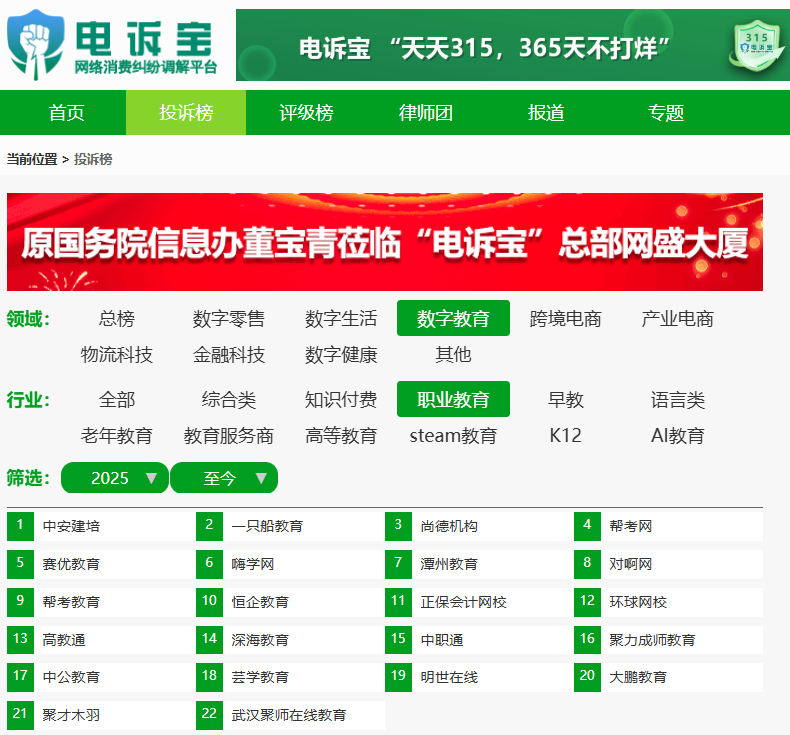Open rank 6 entry 嗨学网

click(253, 564)
